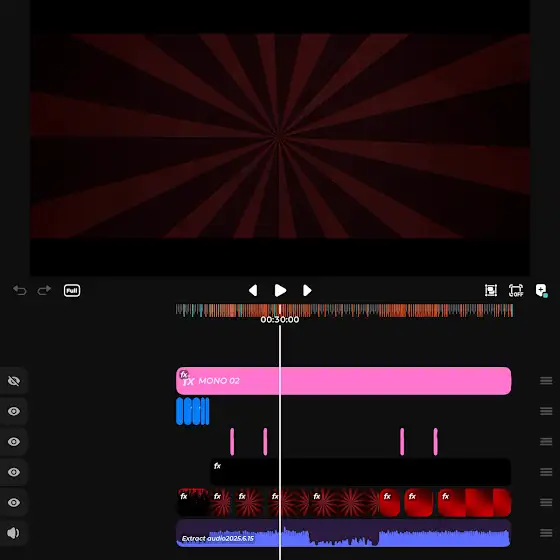Open the audio track handle menu

546,533
